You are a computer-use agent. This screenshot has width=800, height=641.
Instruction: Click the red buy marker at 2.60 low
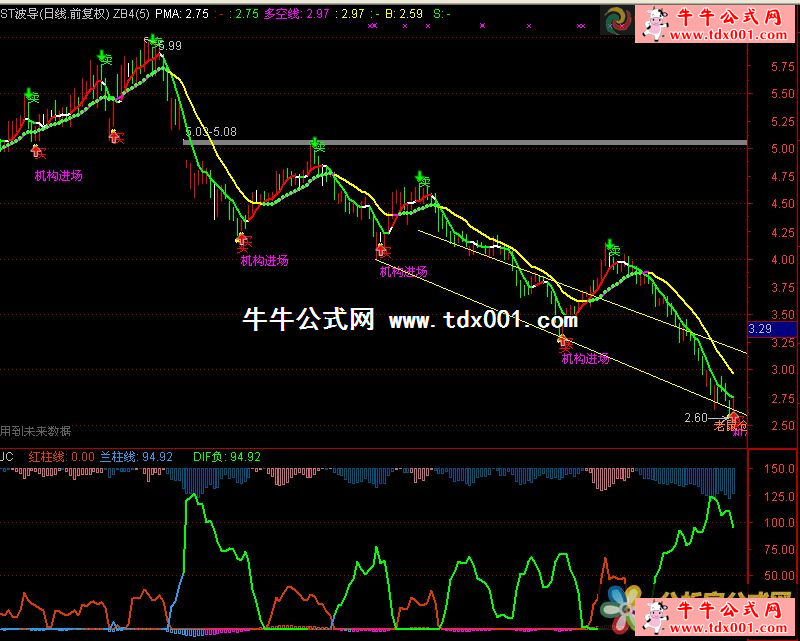coord(735,416)
